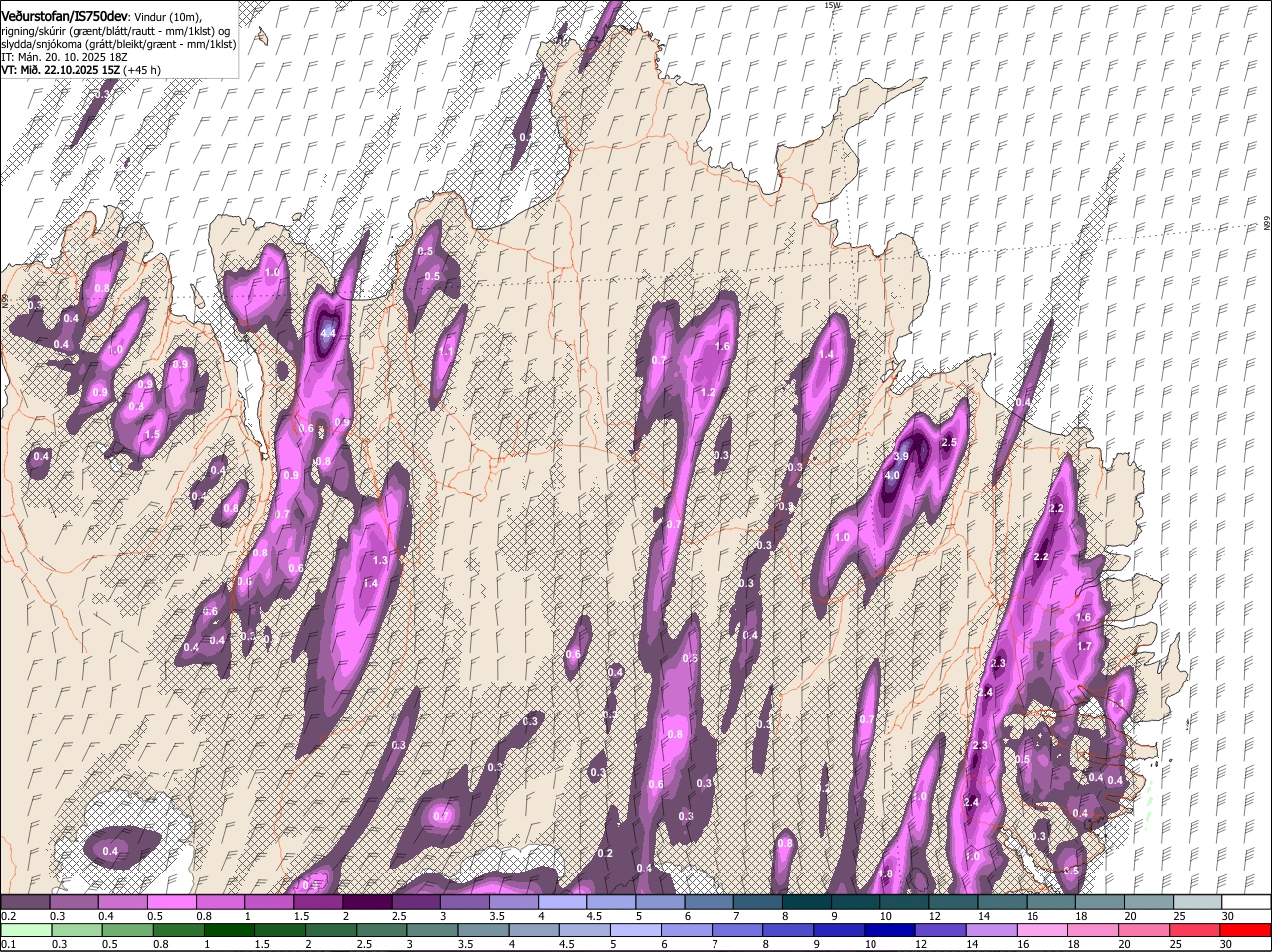This screenshot has height=952, width=1272.
Task: Click the 2.5 value label on the map
Action: [x=948, y=443]
